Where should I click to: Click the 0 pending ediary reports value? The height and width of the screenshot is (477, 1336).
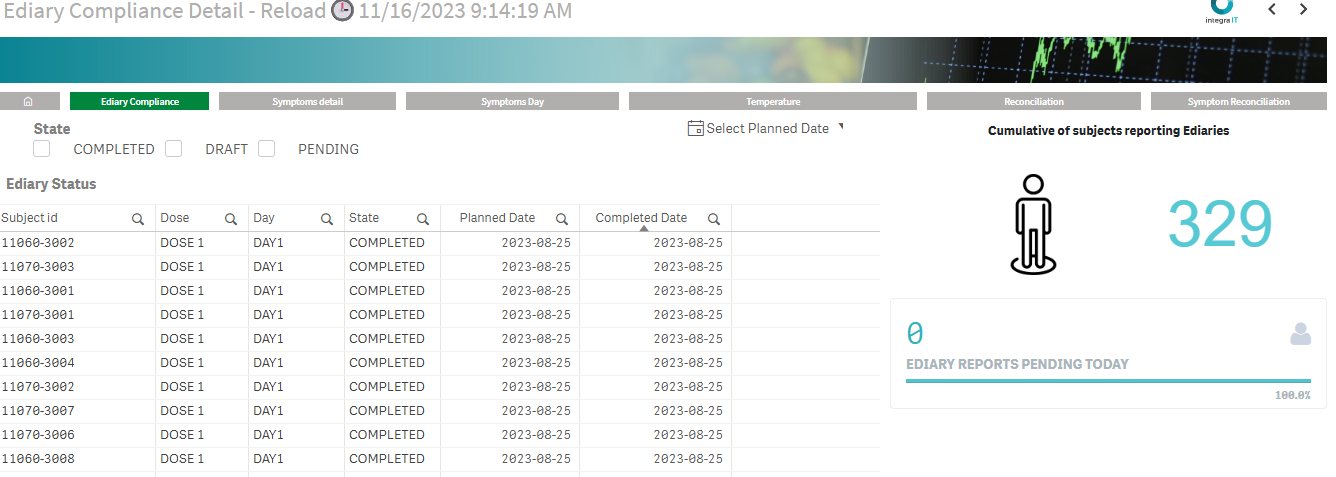(x=915, y=334)
